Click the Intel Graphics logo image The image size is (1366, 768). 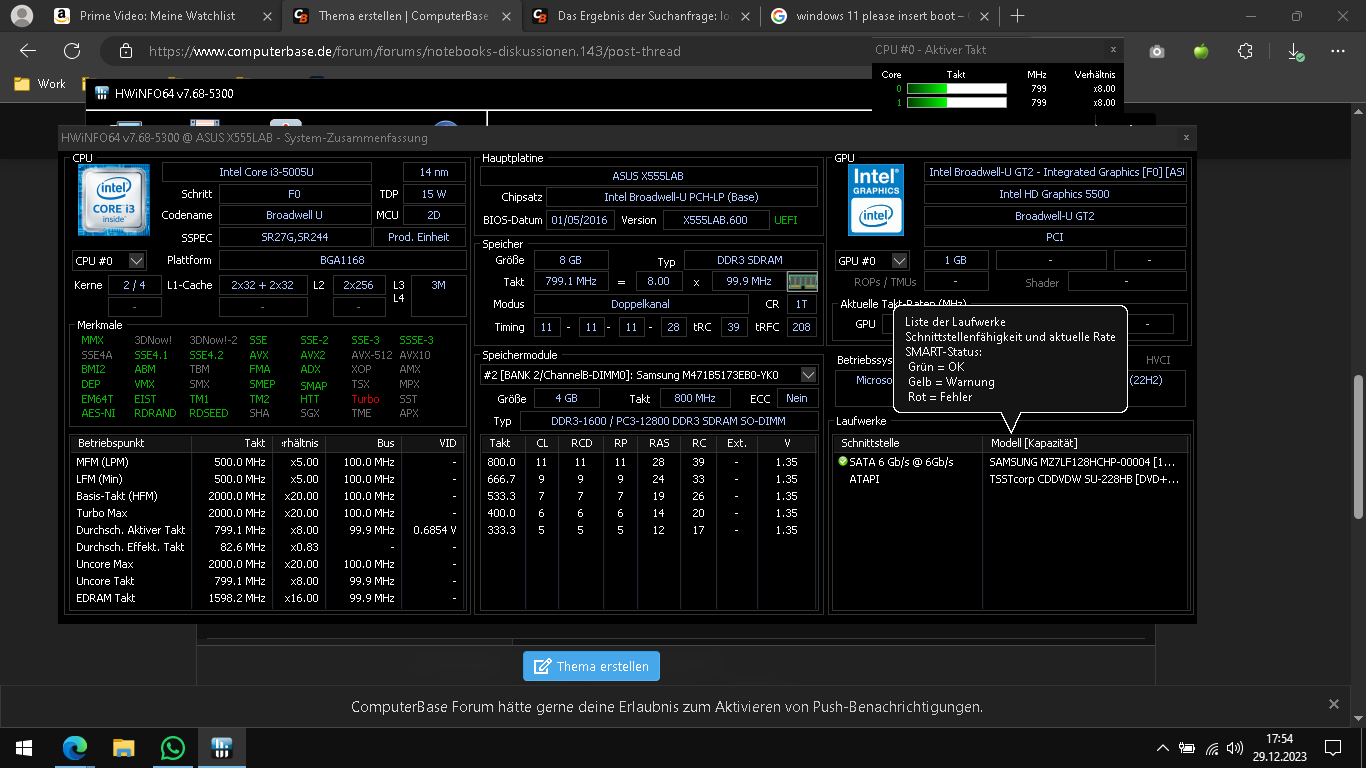tap(876, 200)
